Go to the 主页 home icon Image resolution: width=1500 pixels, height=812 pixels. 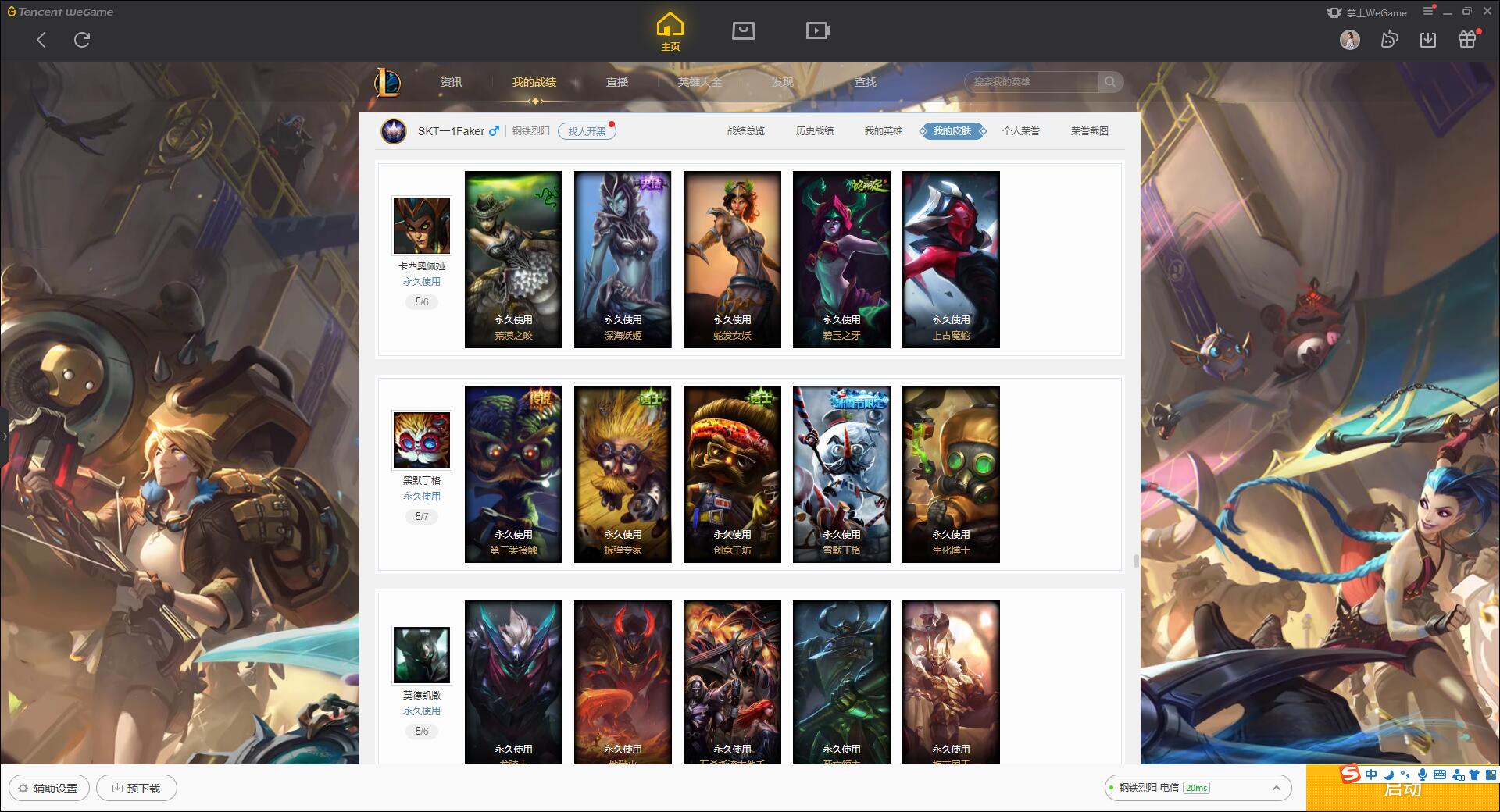pos(670,31)
